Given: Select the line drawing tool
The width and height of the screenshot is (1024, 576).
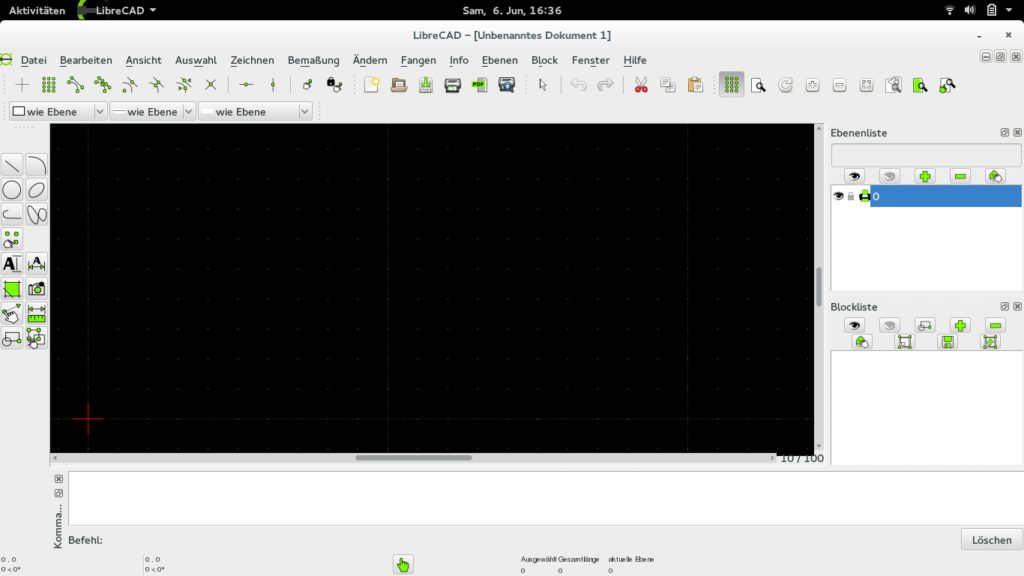Looking at the screenshot, I should [x=12, y=165].
